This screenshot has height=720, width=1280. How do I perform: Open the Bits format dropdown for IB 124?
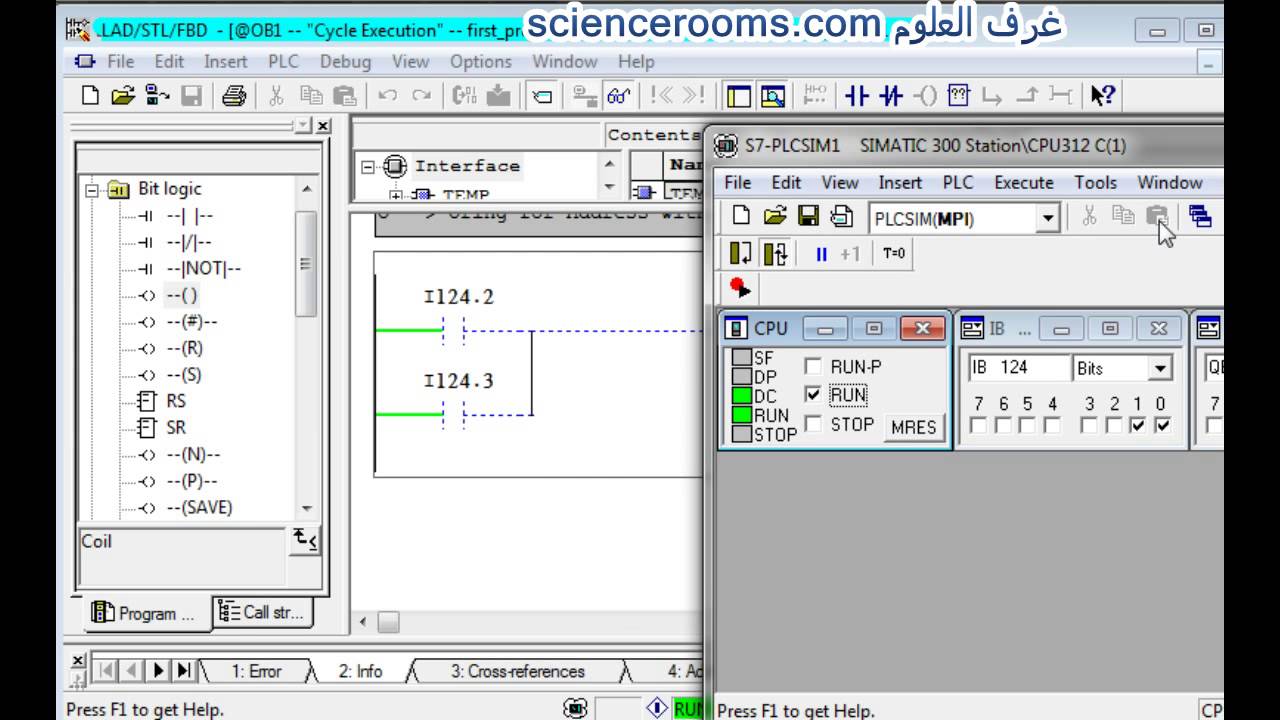(1160, 369)
